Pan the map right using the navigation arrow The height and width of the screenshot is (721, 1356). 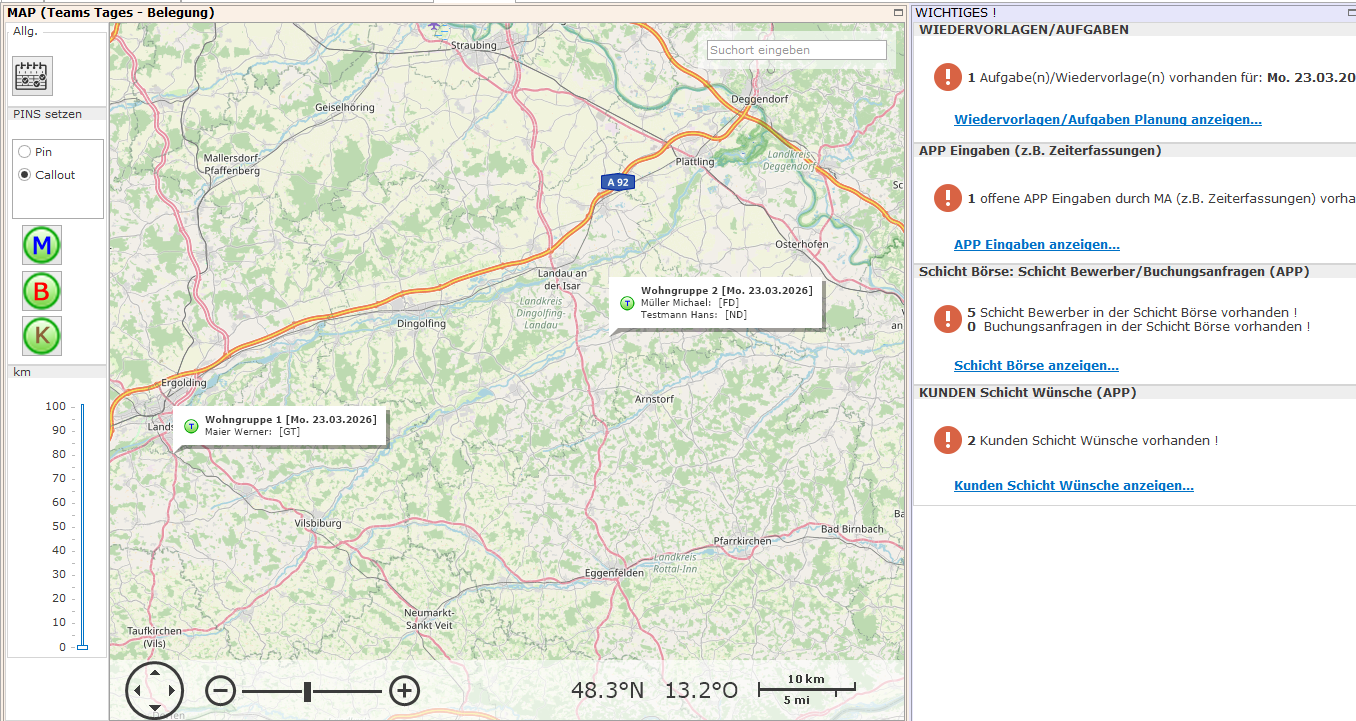[x=172, y=690]
